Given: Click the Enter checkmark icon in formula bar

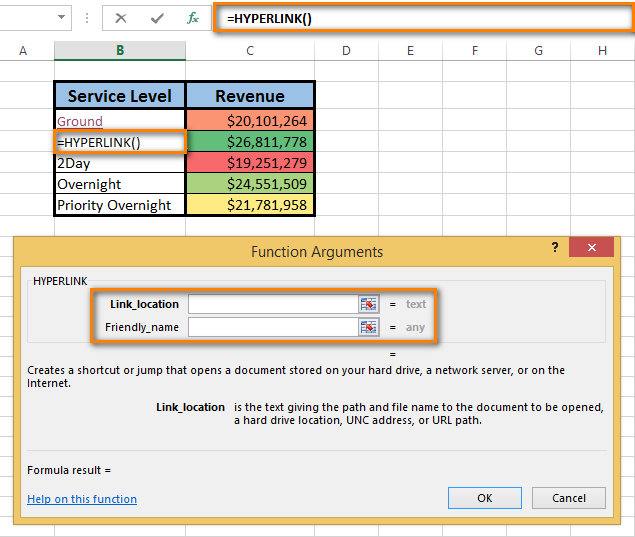Looking at the screenshot, I should pyautogui.click(x=157, y=18).
